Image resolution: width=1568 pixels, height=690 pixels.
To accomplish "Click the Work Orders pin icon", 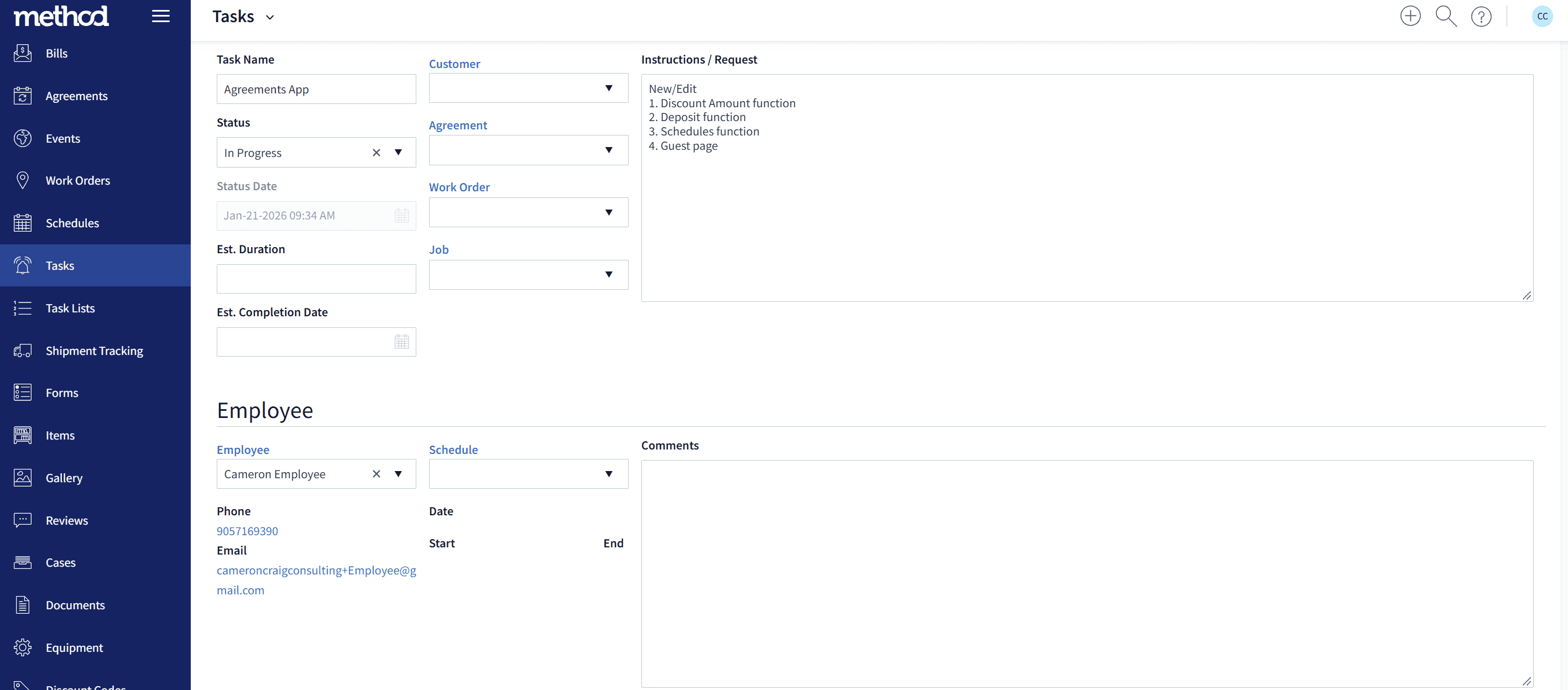I will click(23, 180).
